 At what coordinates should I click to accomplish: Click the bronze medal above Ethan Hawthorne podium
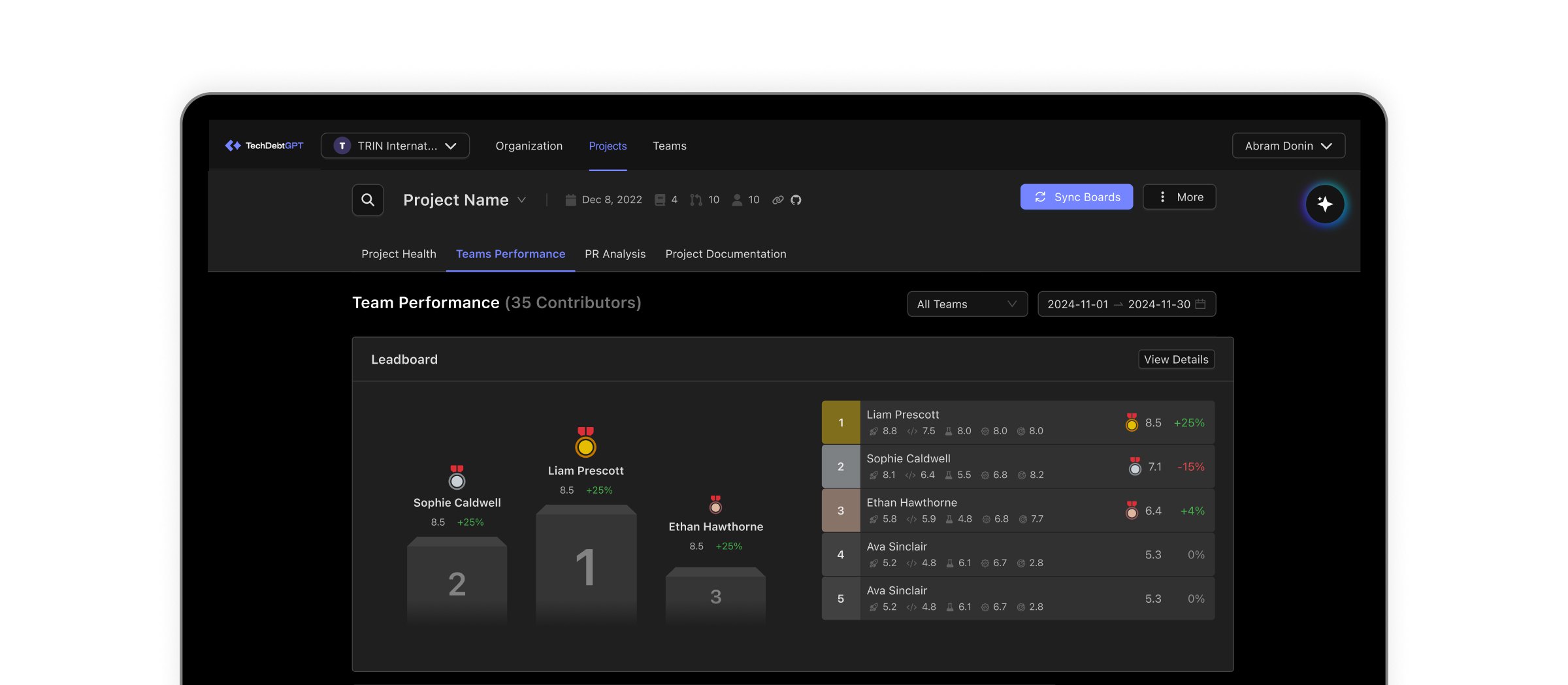715,504
